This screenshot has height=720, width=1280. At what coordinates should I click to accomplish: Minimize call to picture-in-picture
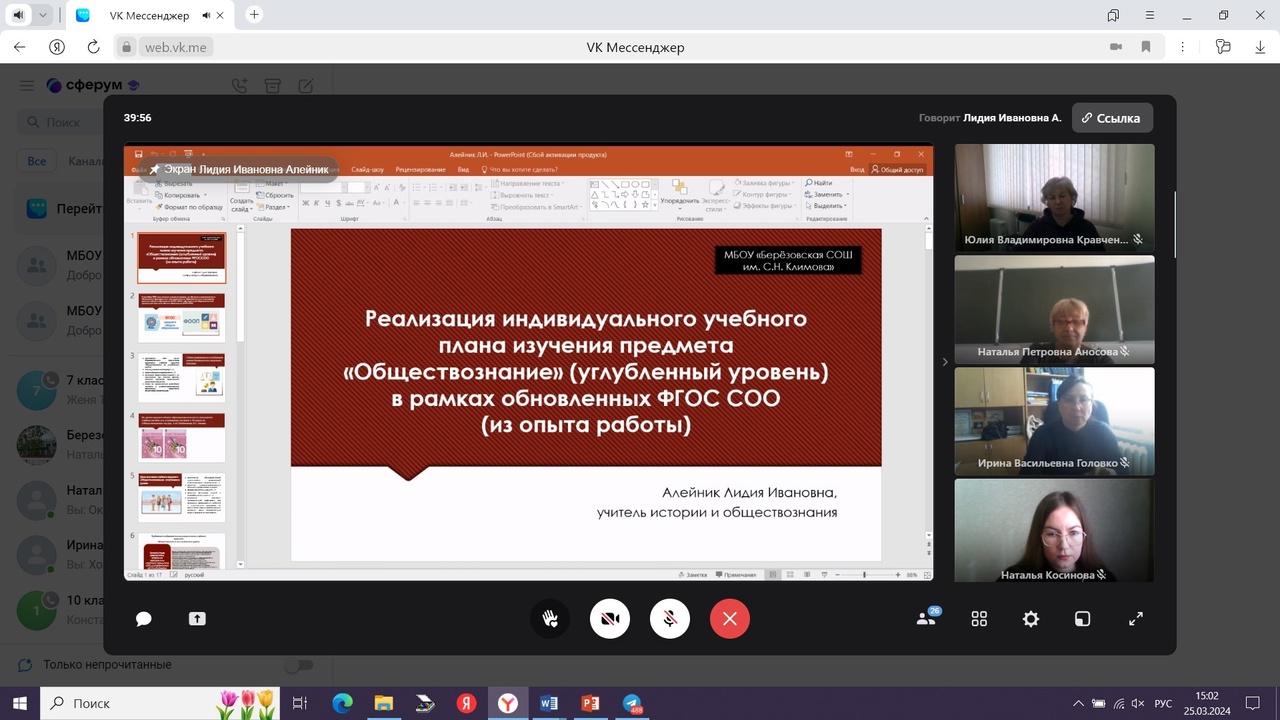pyautogui.click(x=1082, y=619)
